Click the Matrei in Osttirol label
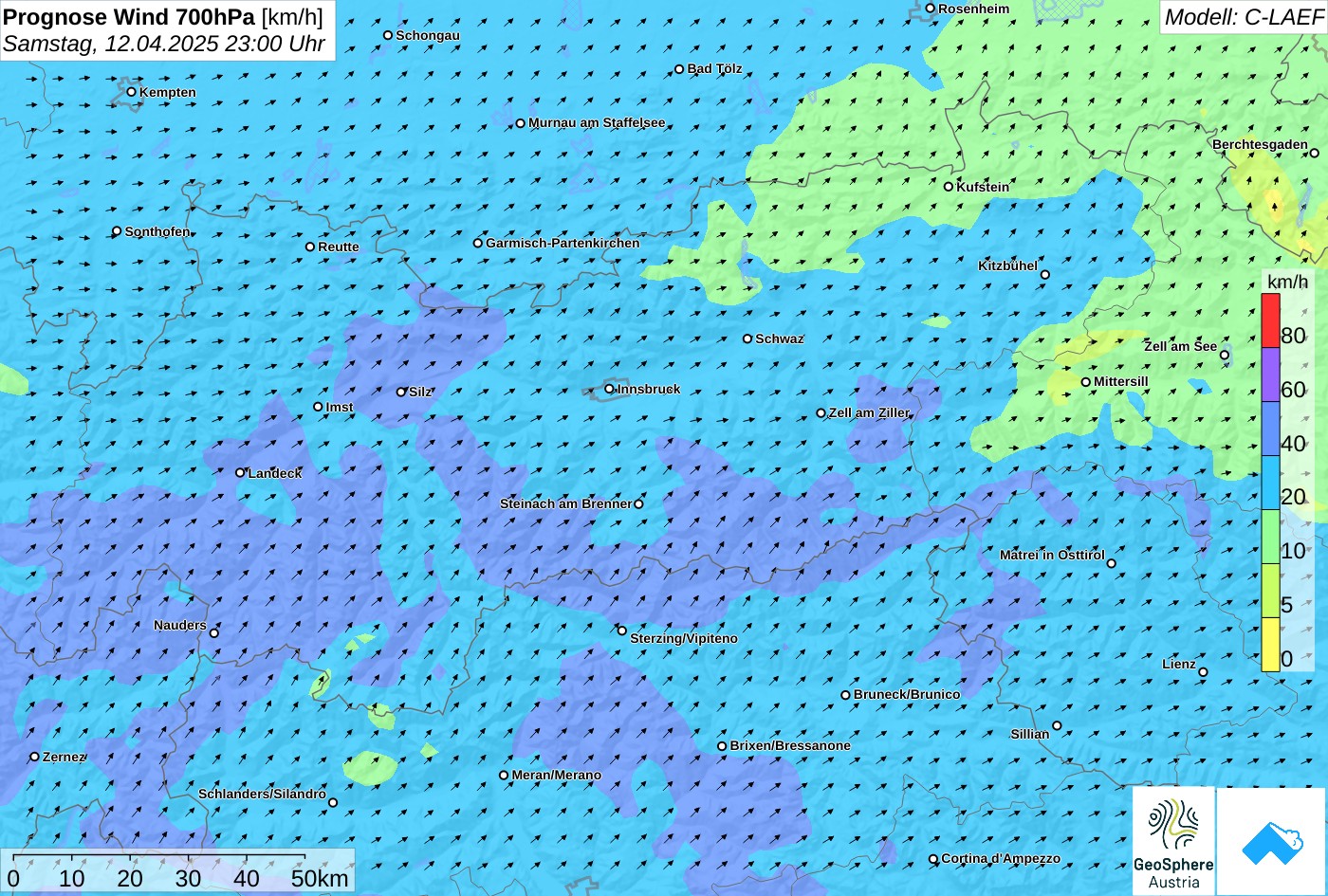This screenshot has width=1328, height=896. [x=1052, y=555]
